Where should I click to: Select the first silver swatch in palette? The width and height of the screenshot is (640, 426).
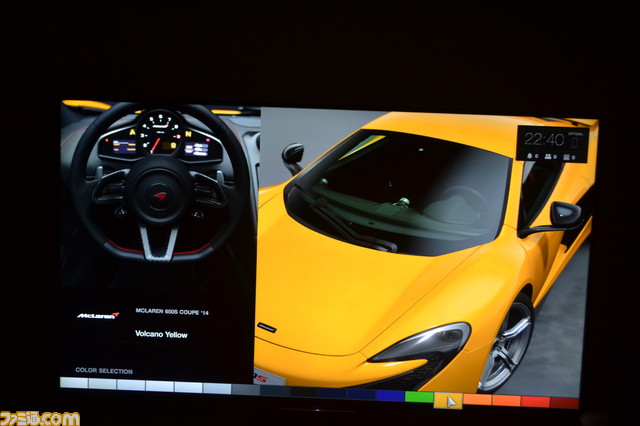tap(74, 383)
